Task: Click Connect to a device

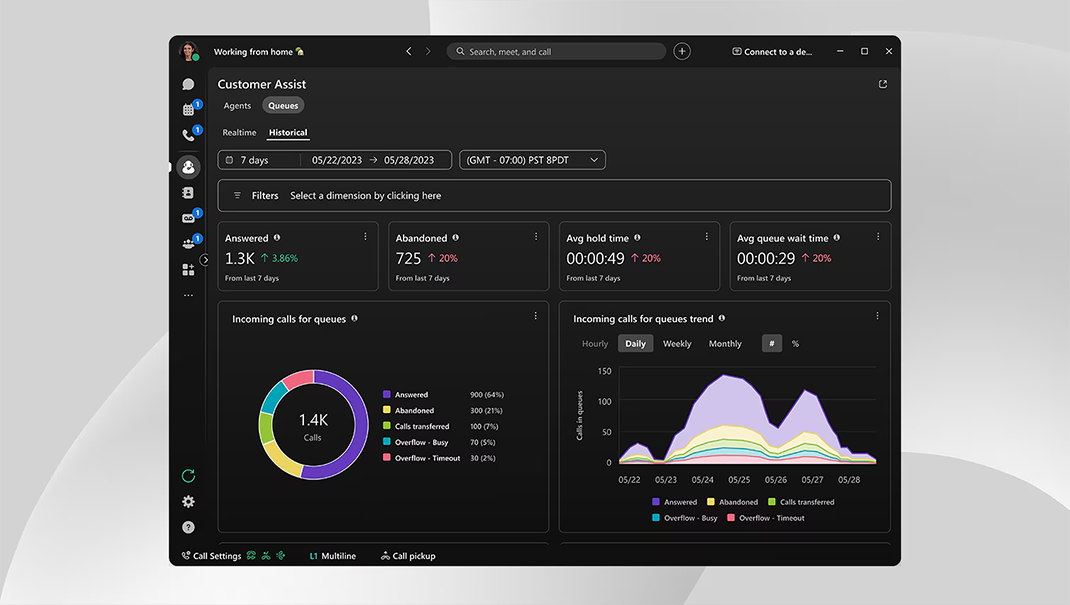Action: pos(772,52)
